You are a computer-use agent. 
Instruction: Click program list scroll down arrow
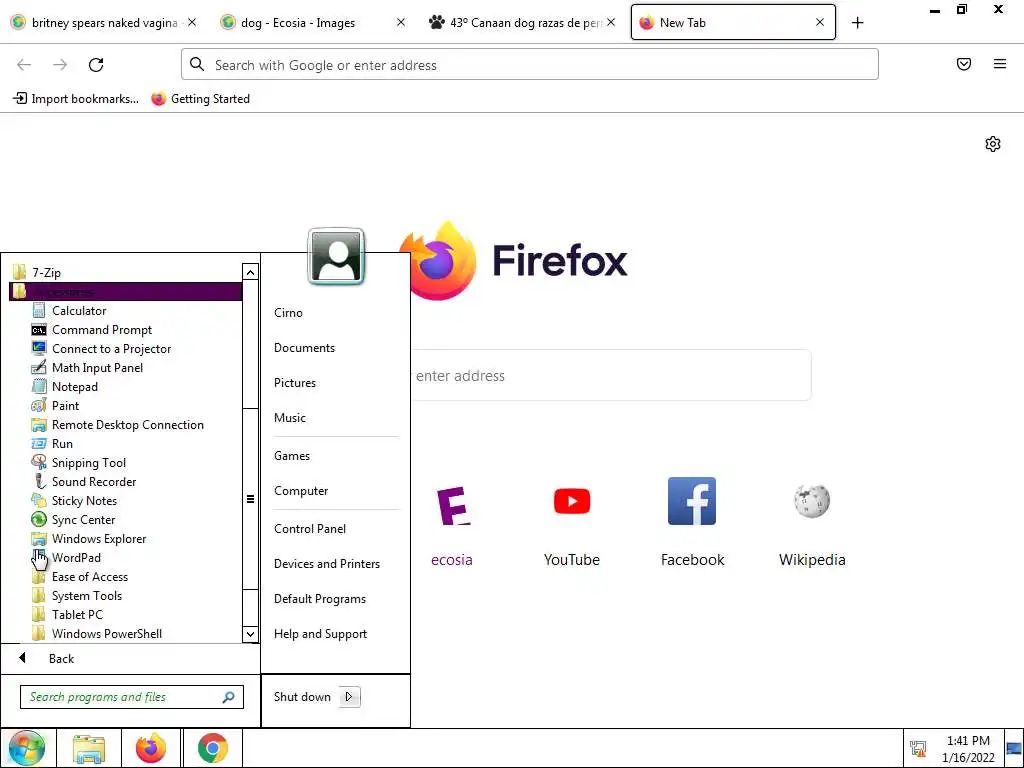click(250, 633)
